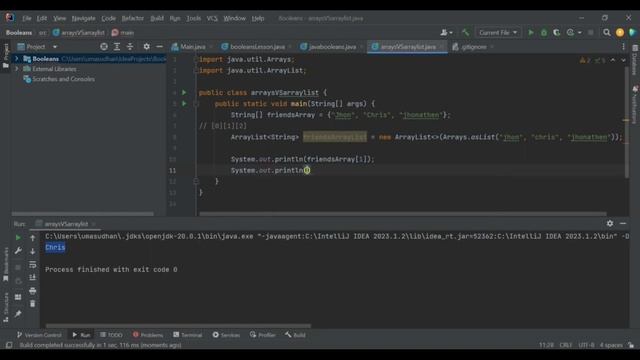Open Current File run configuration dropdown
This screenshot has width=640, height=360.
[498, 32]
